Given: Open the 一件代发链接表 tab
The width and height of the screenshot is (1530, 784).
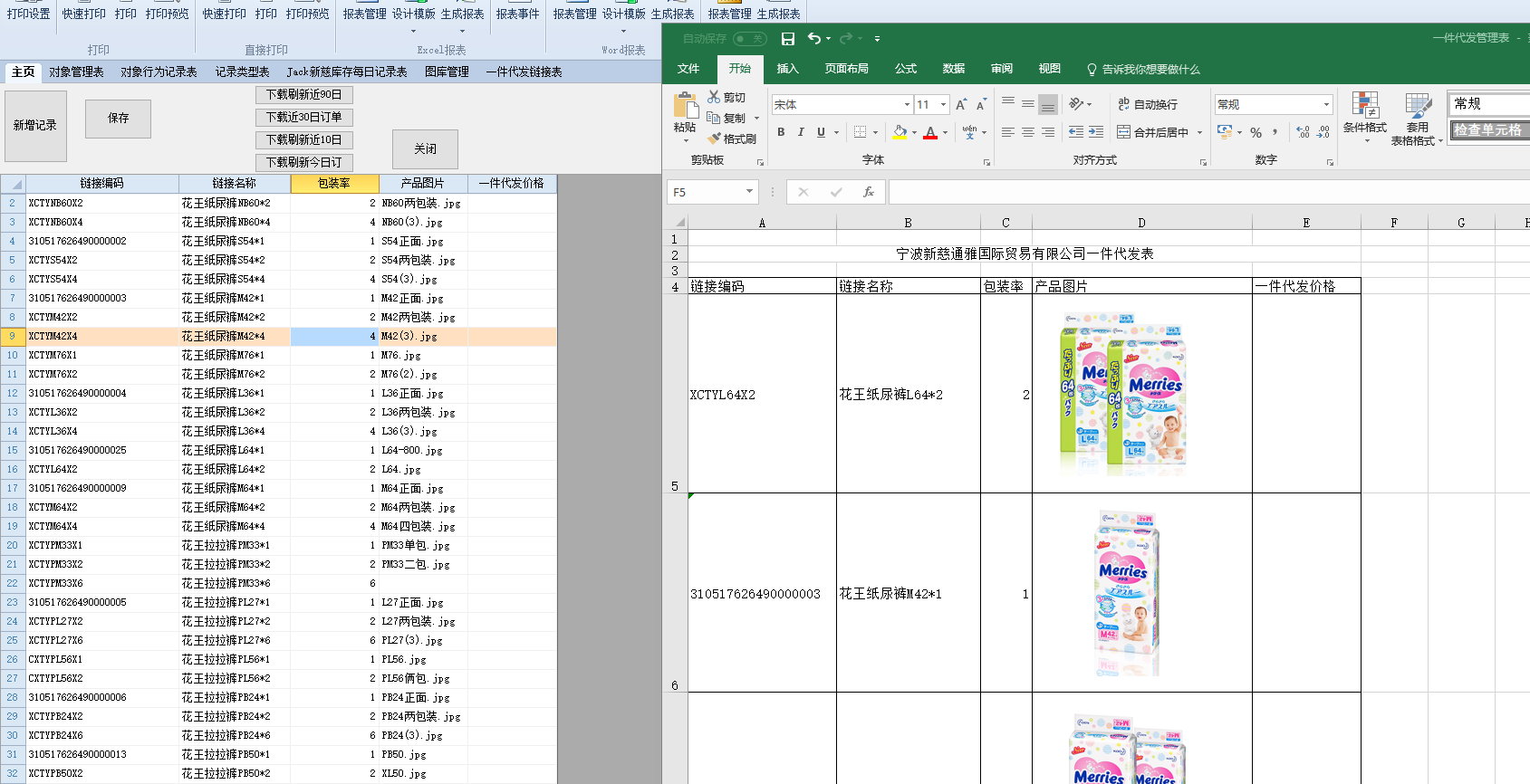Looking at the screenshot, I should (x=524, y=72).
